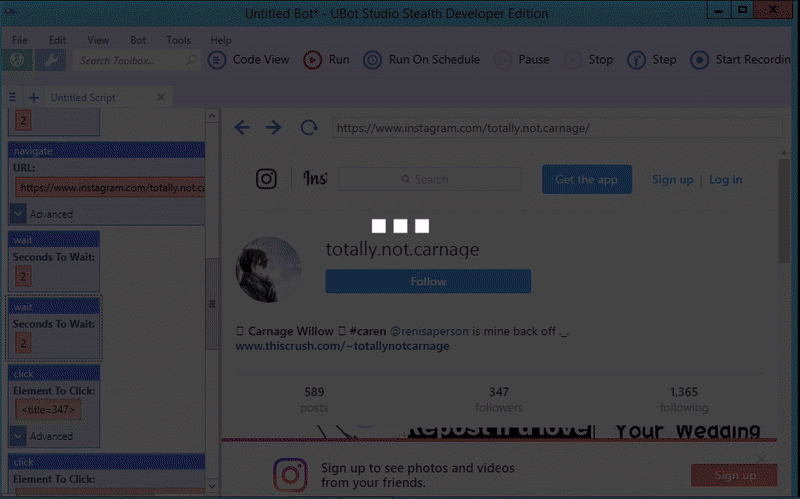Open the Instagram Sign up link
The image size is (800, 499).
(672, 180)
